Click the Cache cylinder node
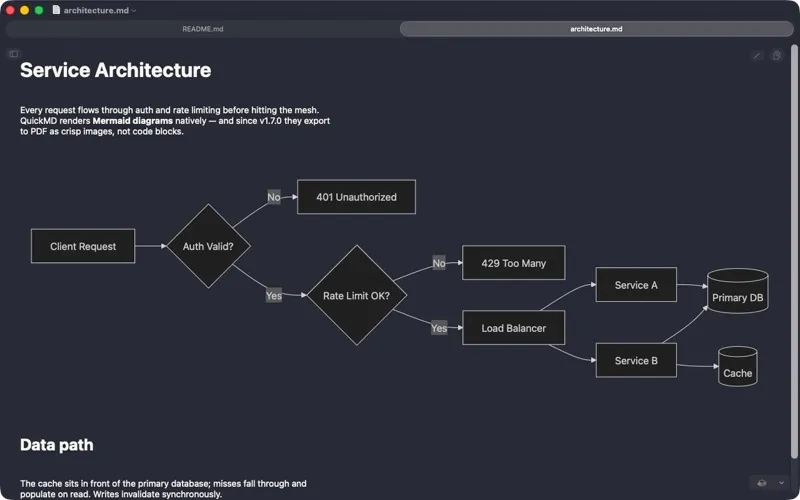This screenshot has height=500, width=800. [x=738, y=367]
